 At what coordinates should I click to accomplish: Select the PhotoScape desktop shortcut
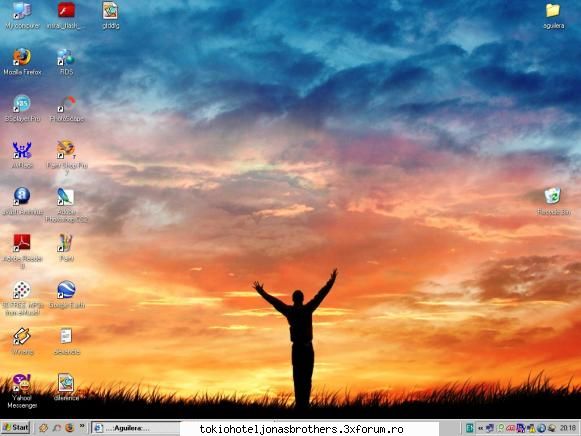(x=67, y=109)
